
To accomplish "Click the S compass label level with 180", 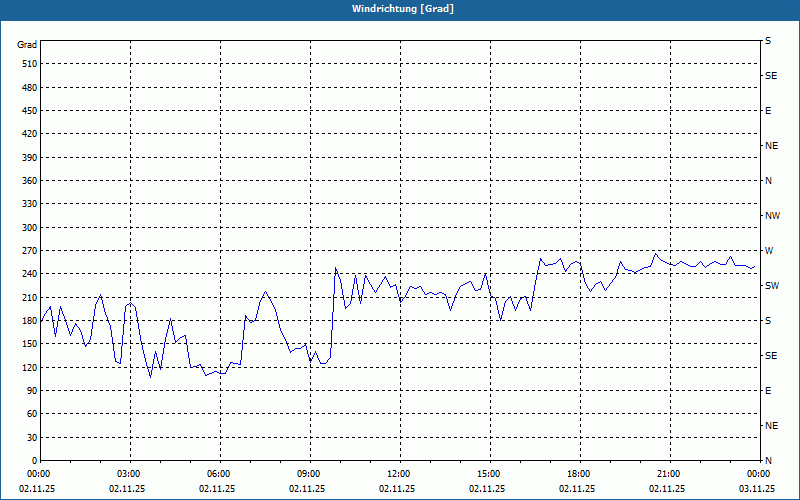I will point(768,321).
